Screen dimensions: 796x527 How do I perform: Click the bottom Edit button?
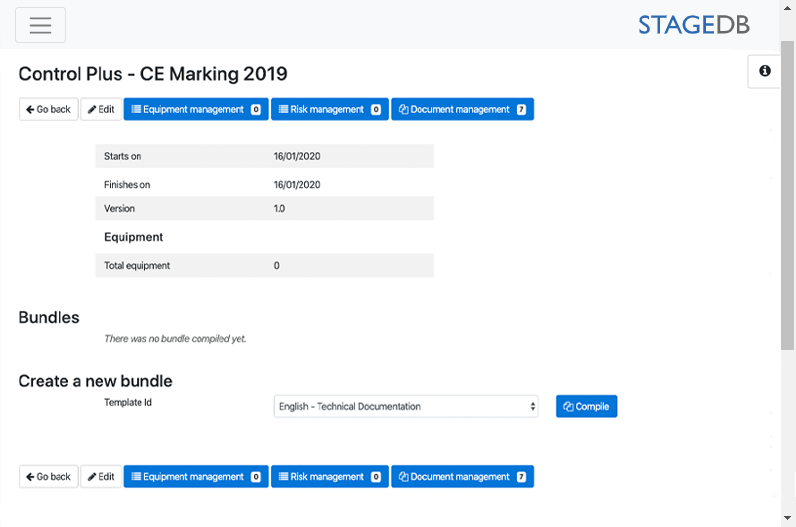click(101, 477)
